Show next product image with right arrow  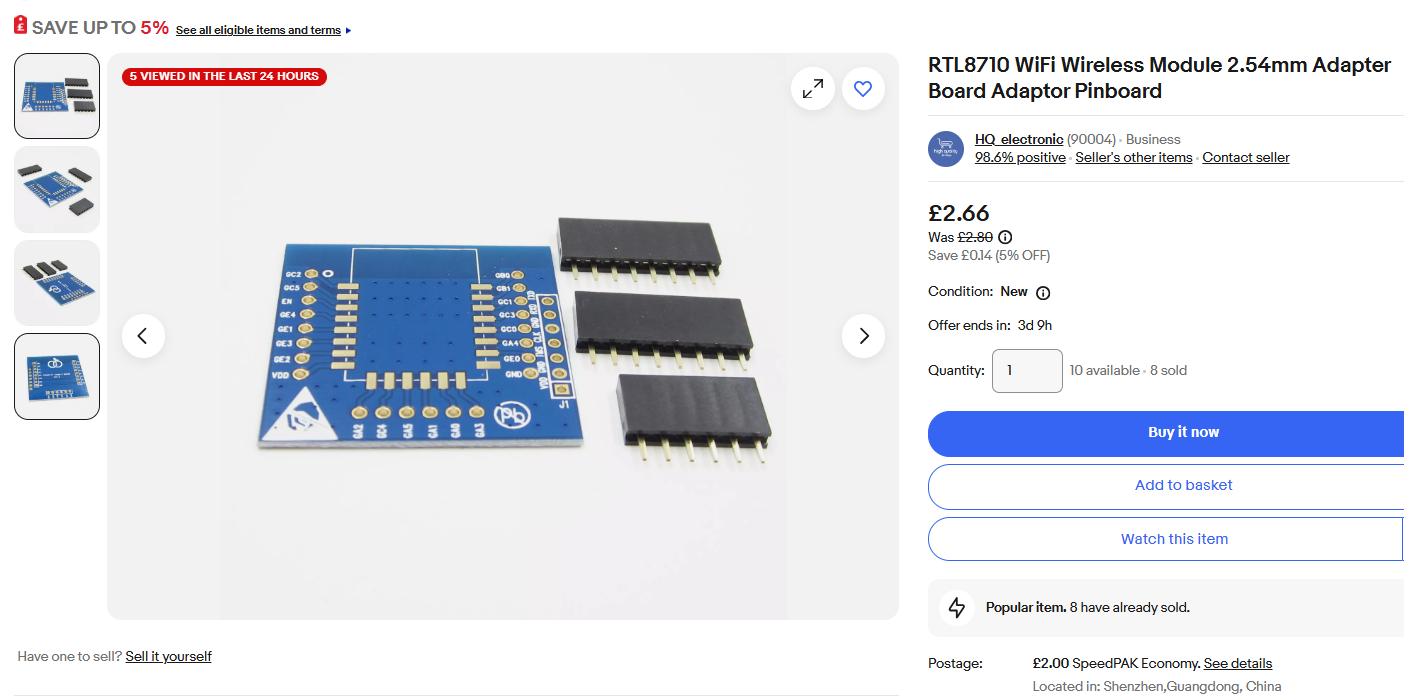point(864,336)
